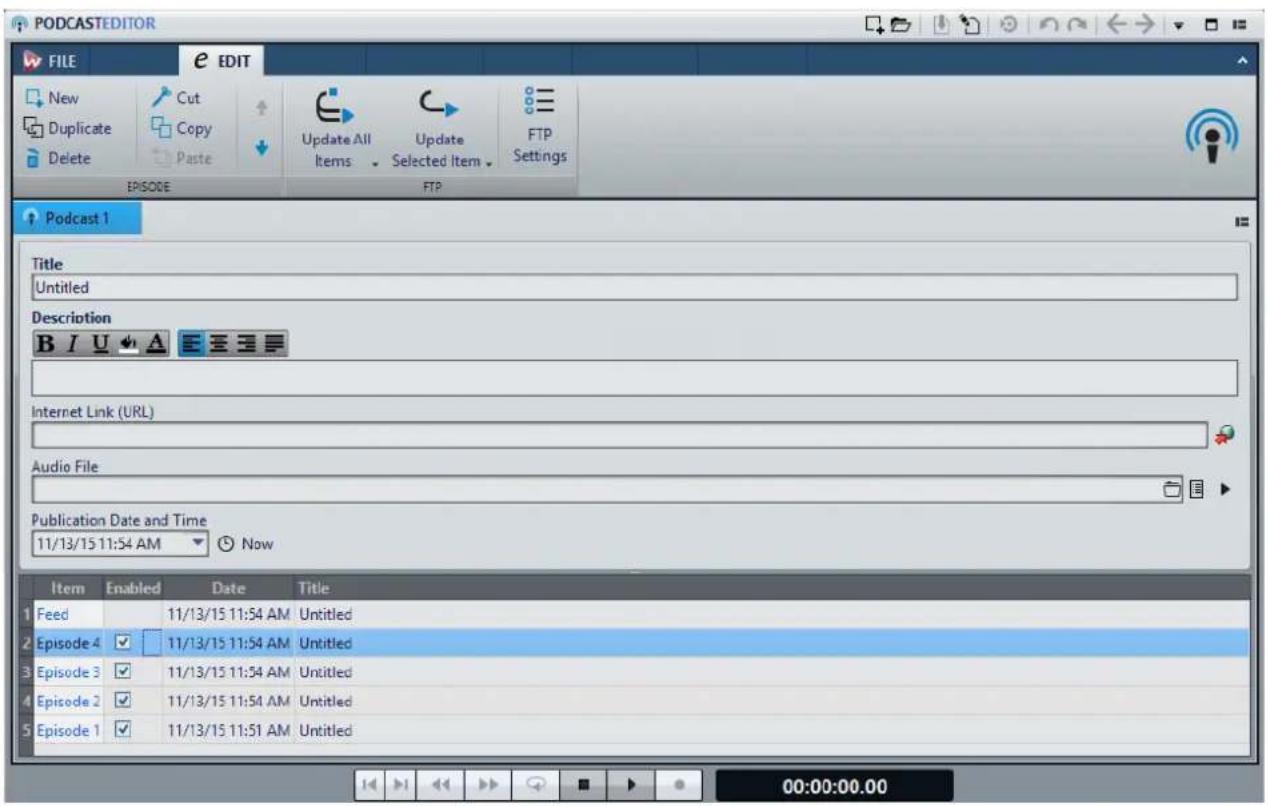Open the Publication Date and Time dropdown

[198, 544]
